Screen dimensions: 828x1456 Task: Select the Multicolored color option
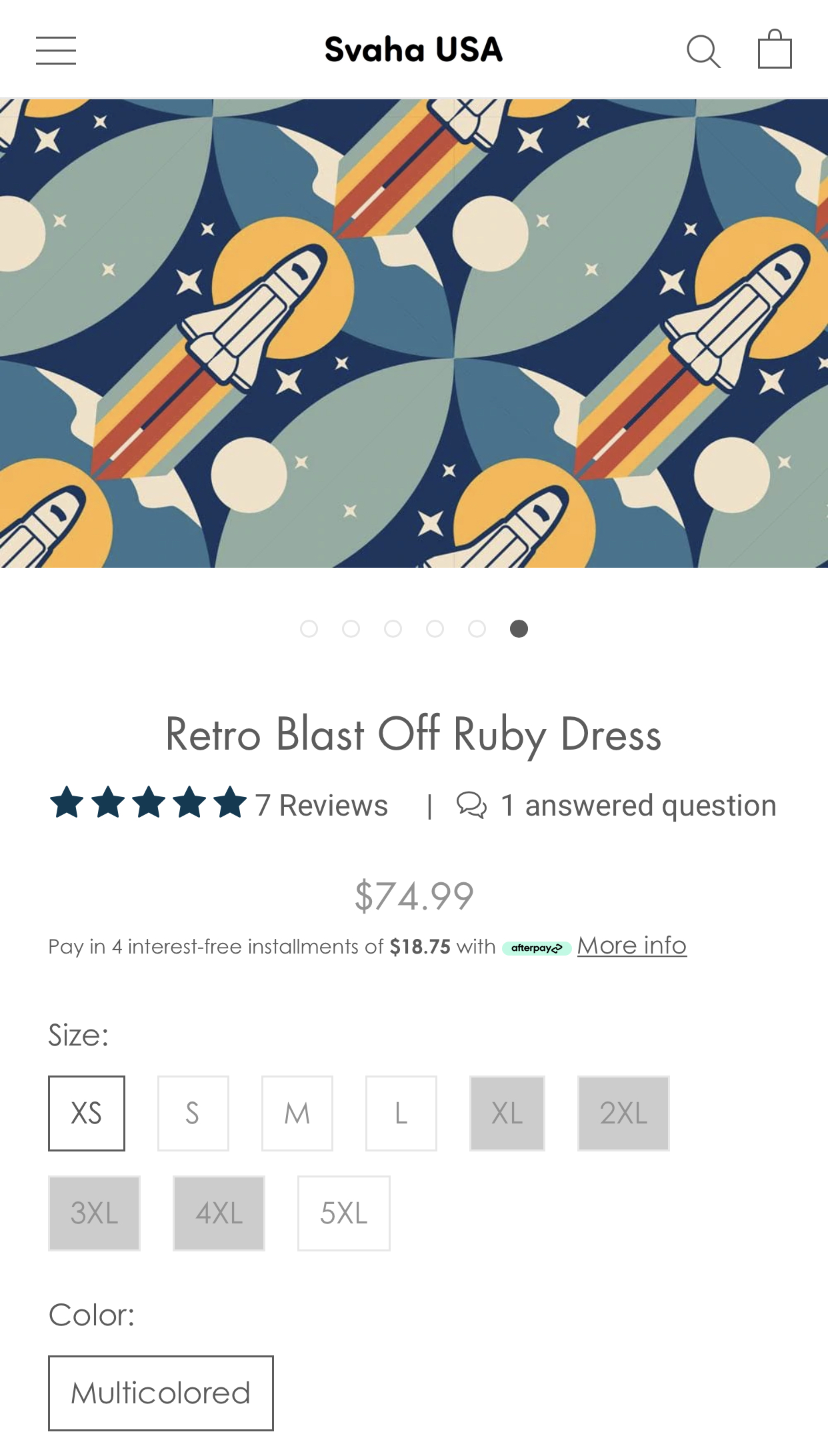[x=161, y=1393]
